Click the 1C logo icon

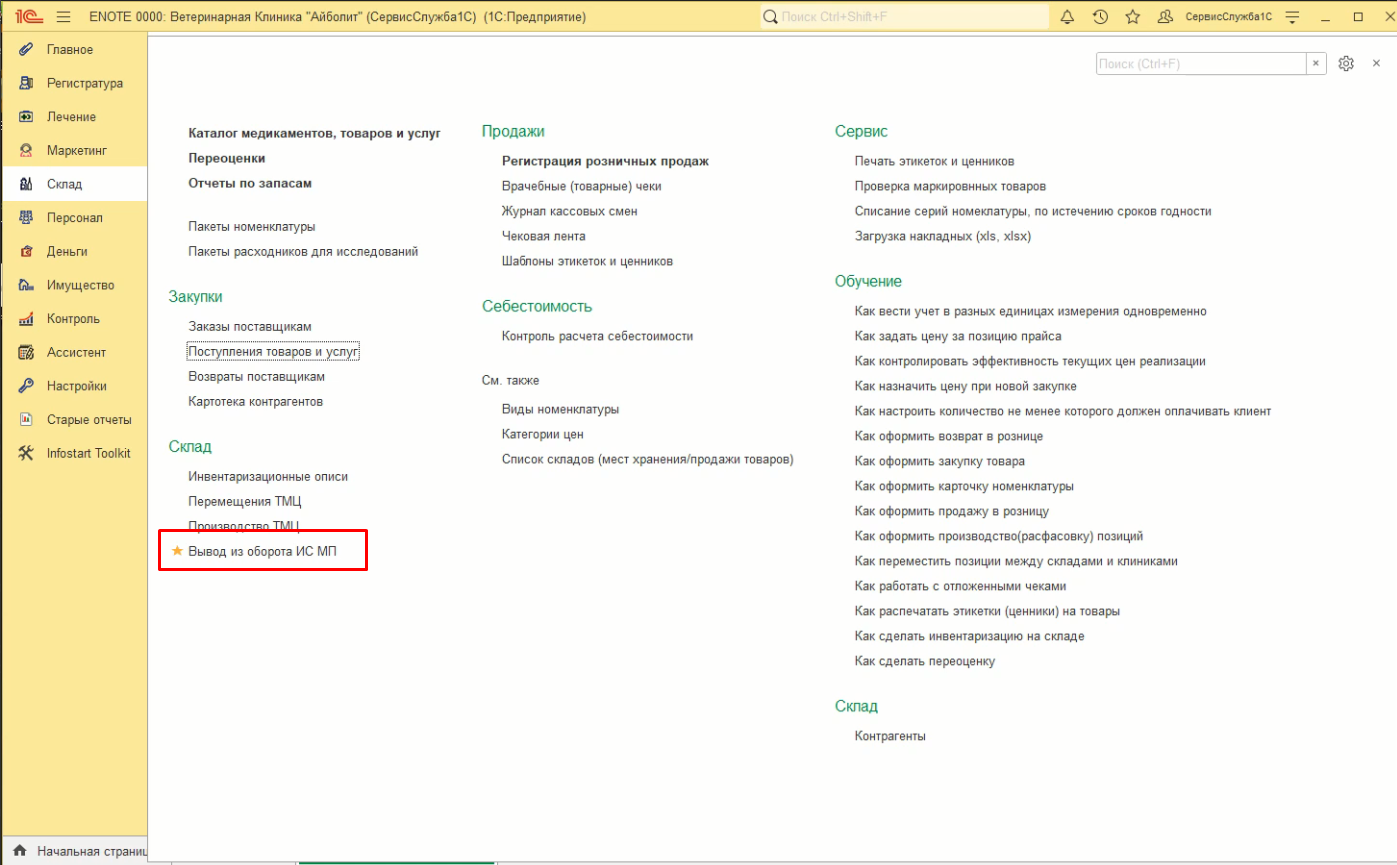pos(27,17)
